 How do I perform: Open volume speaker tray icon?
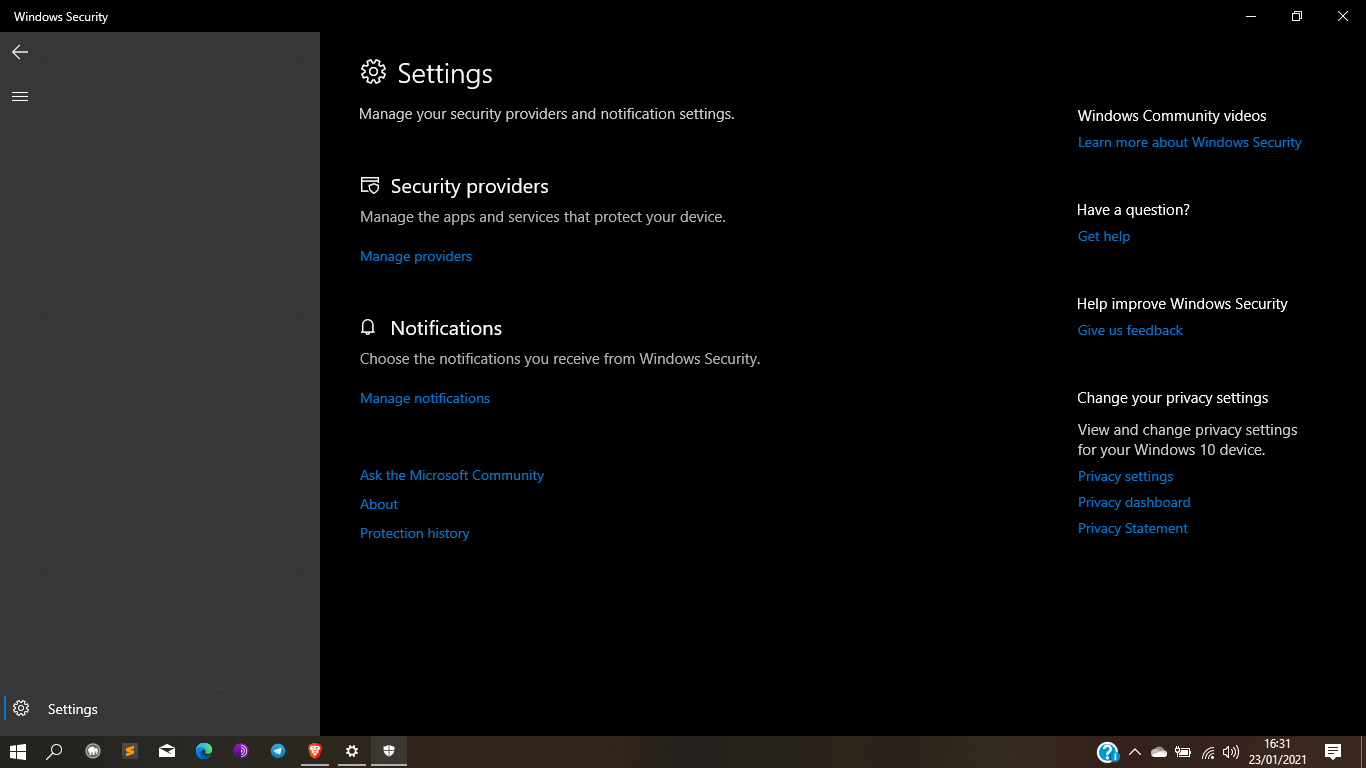tap(1231, 752)
